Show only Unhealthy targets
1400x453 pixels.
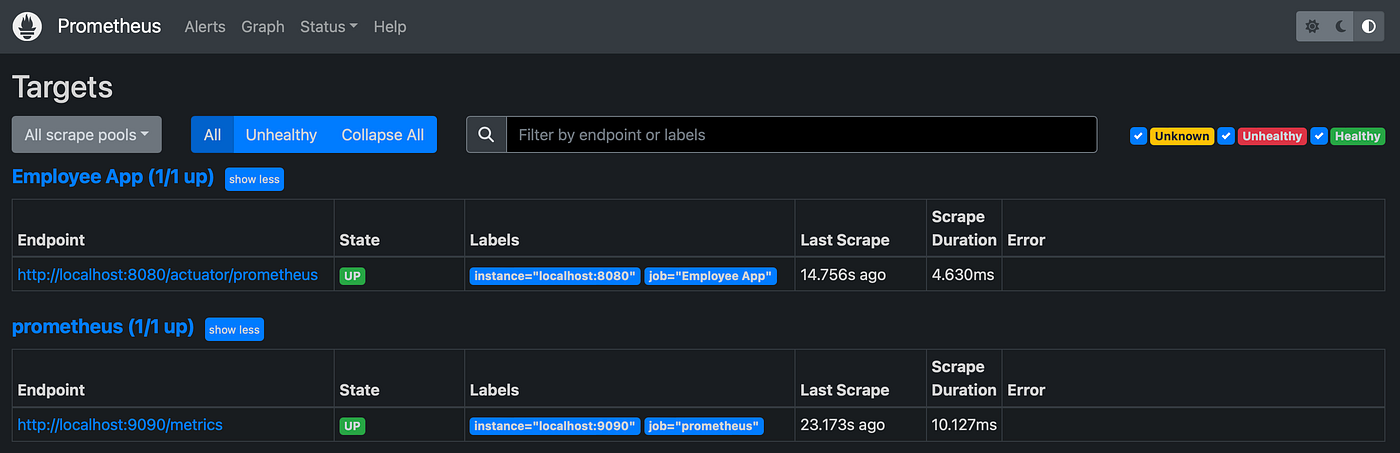pyautogui.click(x=281, y=135)
